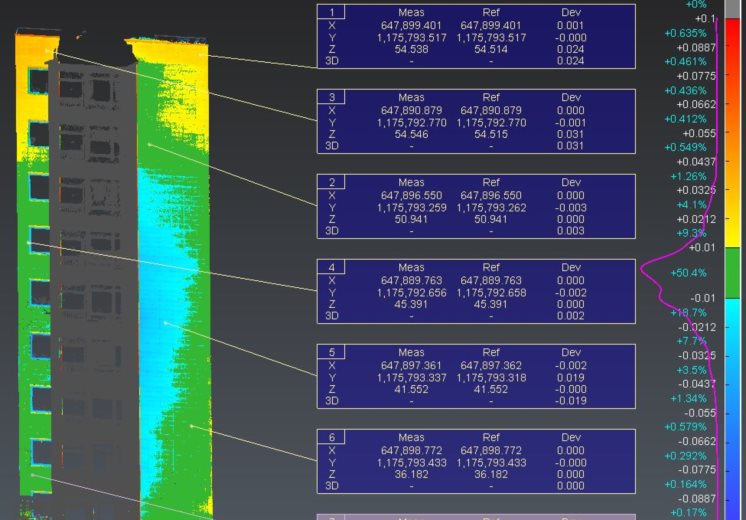Select annotation number box labeled 1

click(x=331, y=12)
